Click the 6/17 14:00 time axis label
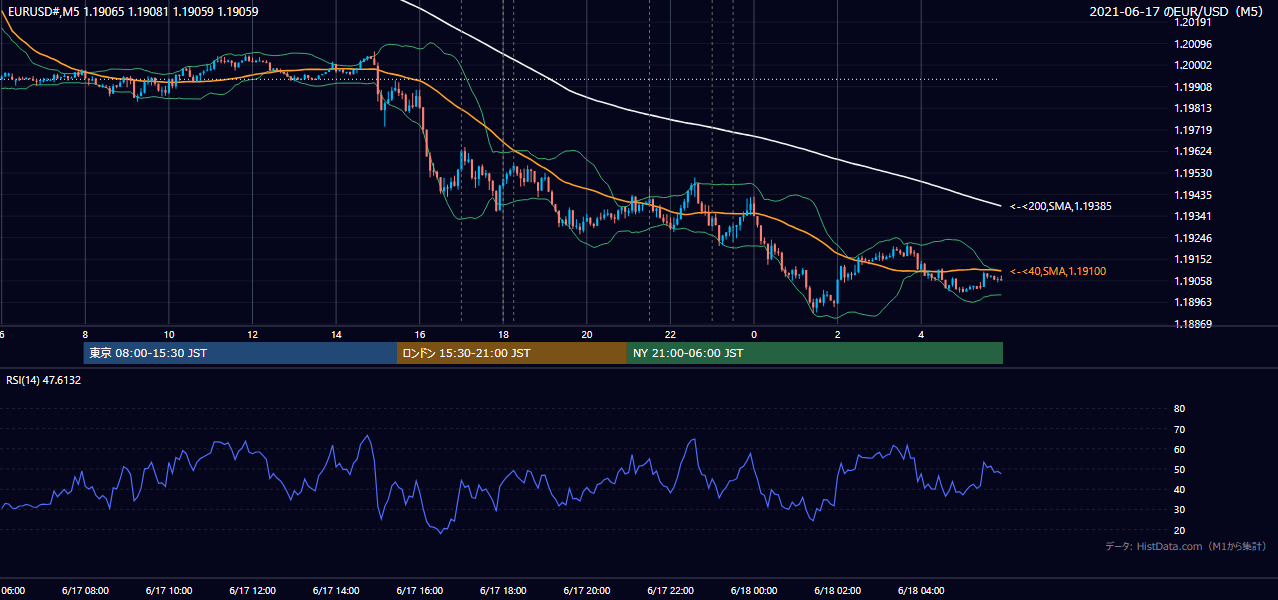 336,590
